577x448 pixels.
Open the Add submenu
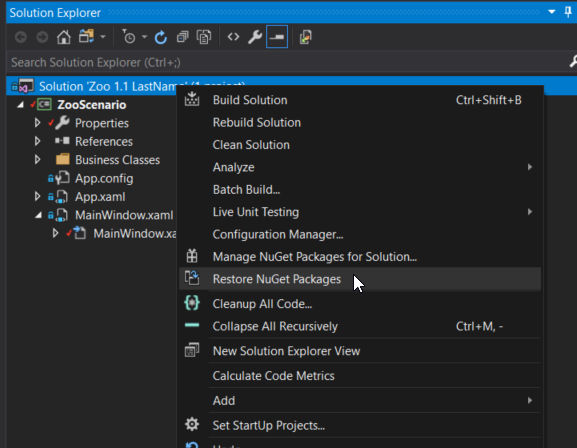click(360, 401)
